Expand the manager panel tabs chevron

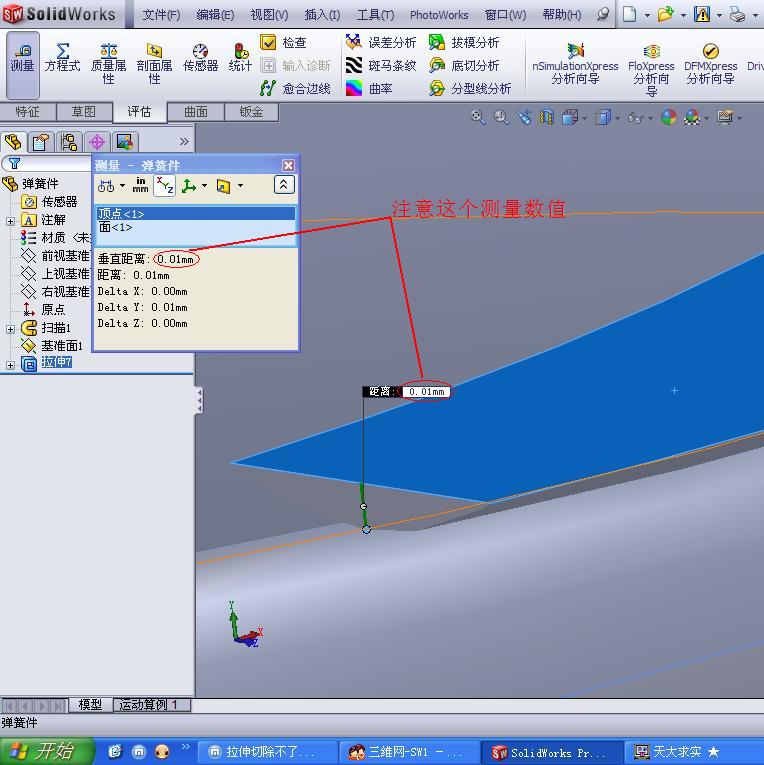click(184, 141)
